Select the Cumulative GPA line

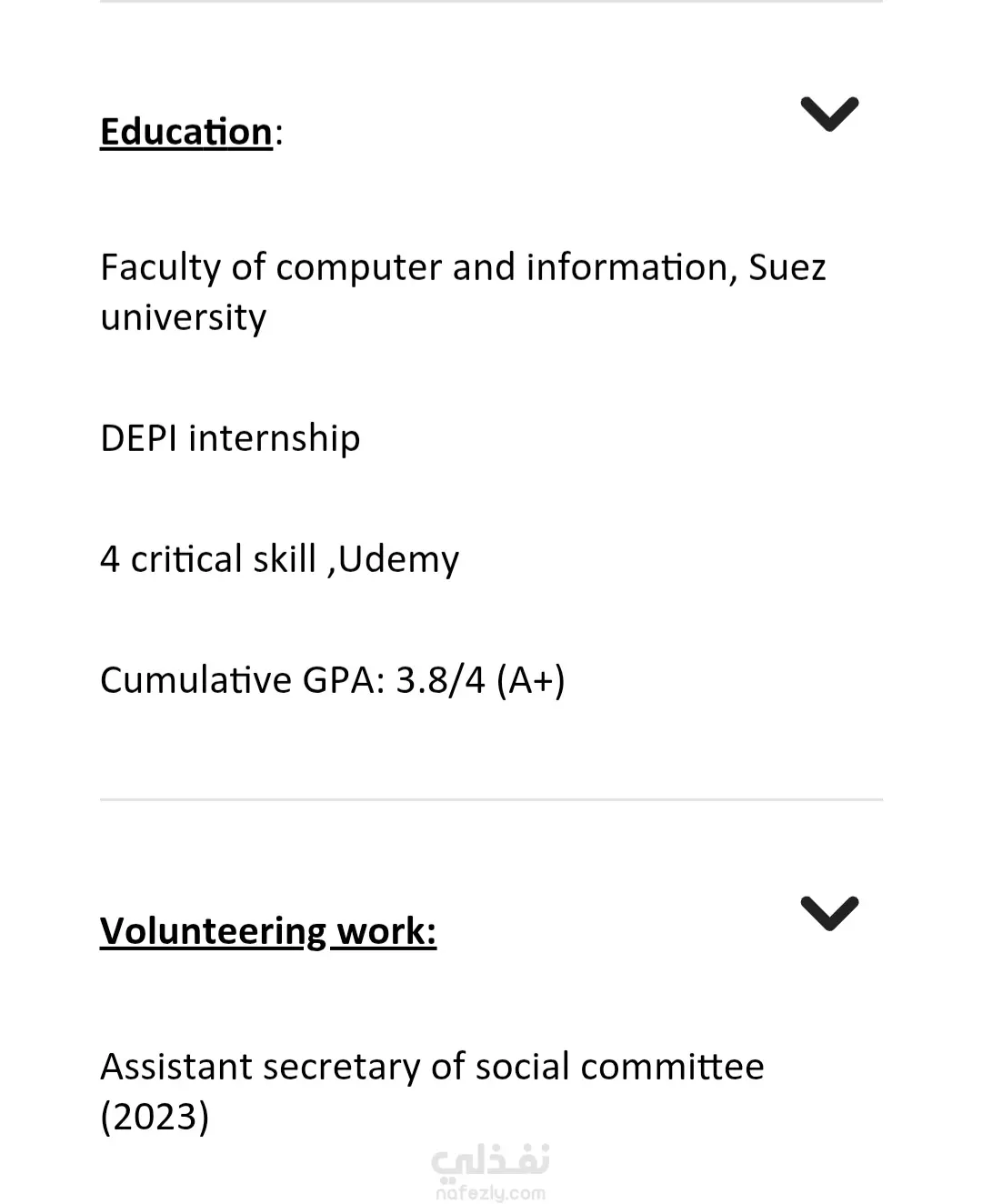[x=332, y=680]
